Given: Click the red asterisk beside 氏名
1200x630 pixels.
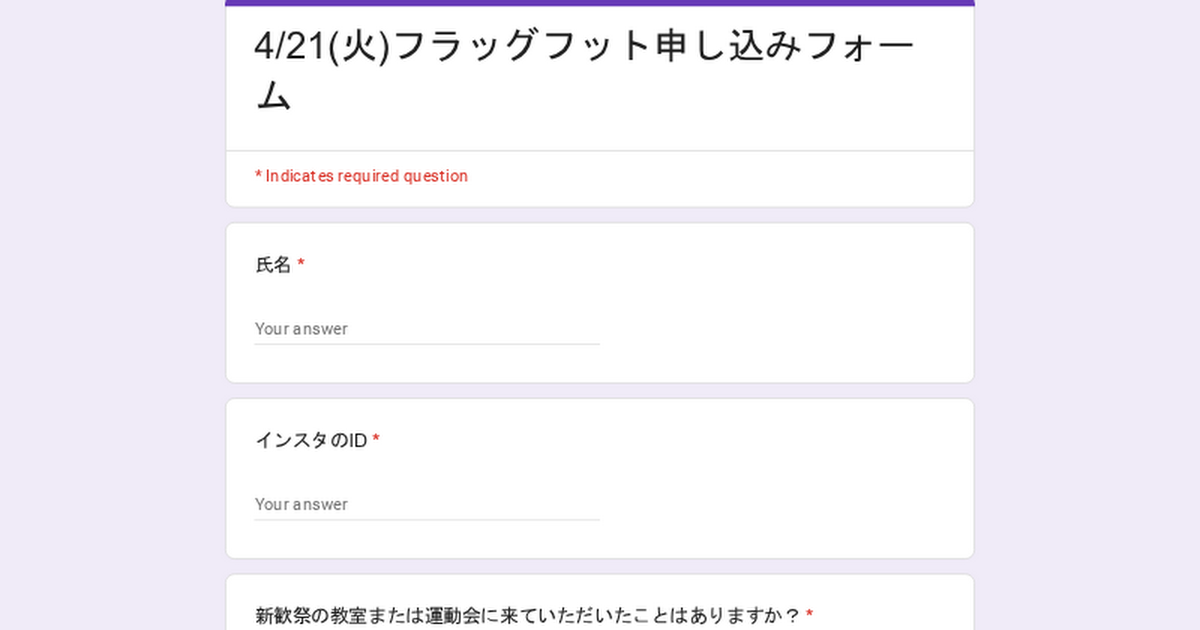Looking at the screenshot, I should tap(301, 265).
